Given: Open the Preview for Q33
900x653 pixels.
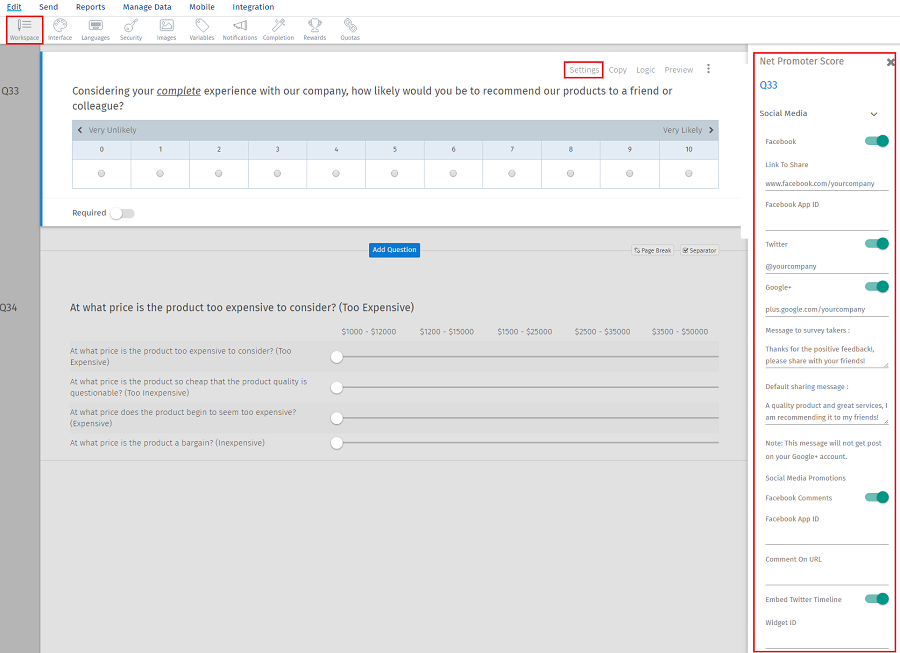Looking at the screenshot, I should (x=679, y=70).
